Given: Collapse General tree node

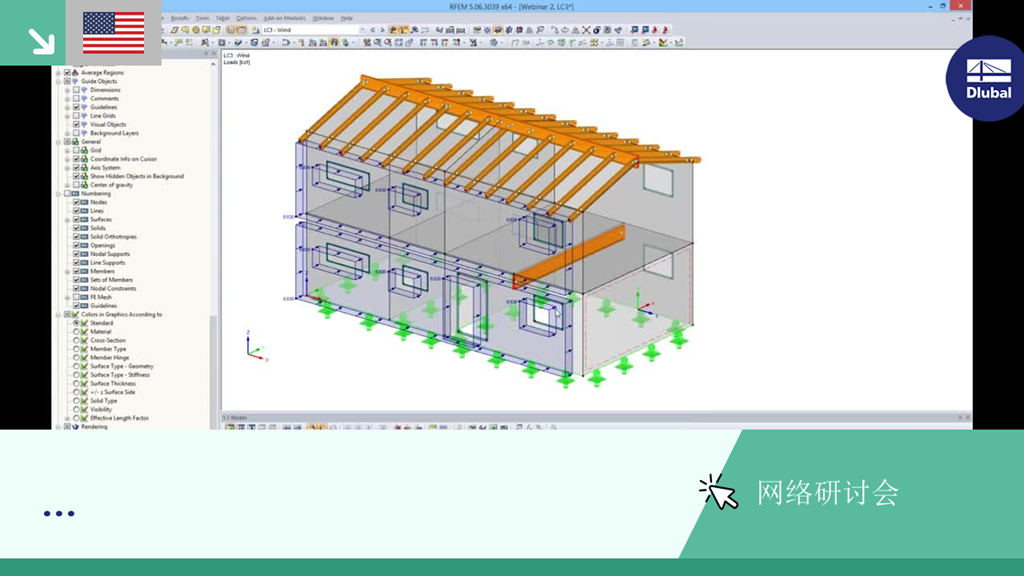Looking at the screenshot, I should [58, 142].
